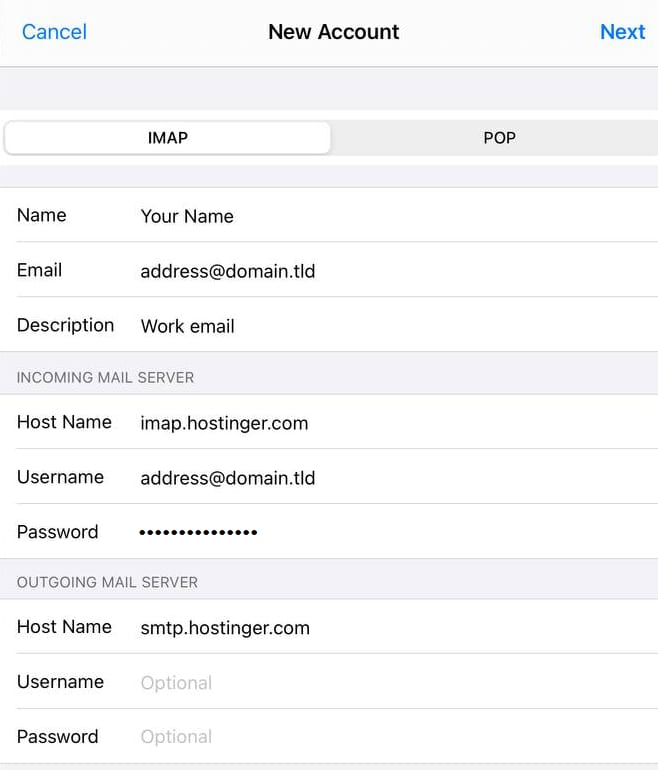Tap the 'Description' row label
The height and width of the screenshot is (770, 658).
pos(65,325)
